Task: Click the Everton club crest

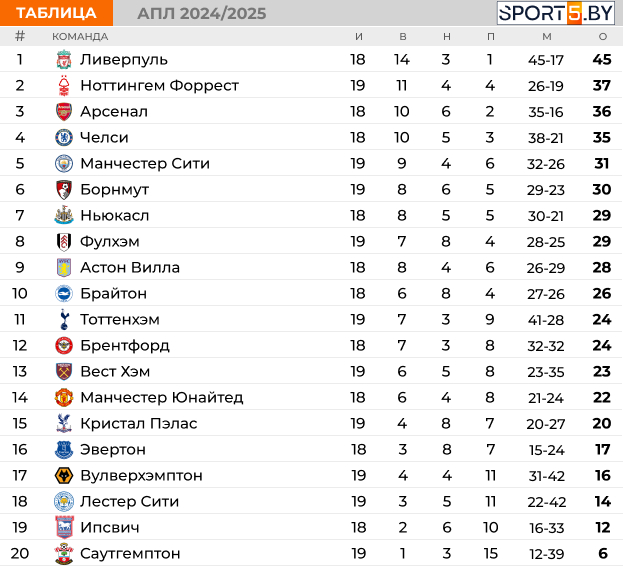Action: pos(64,449)
